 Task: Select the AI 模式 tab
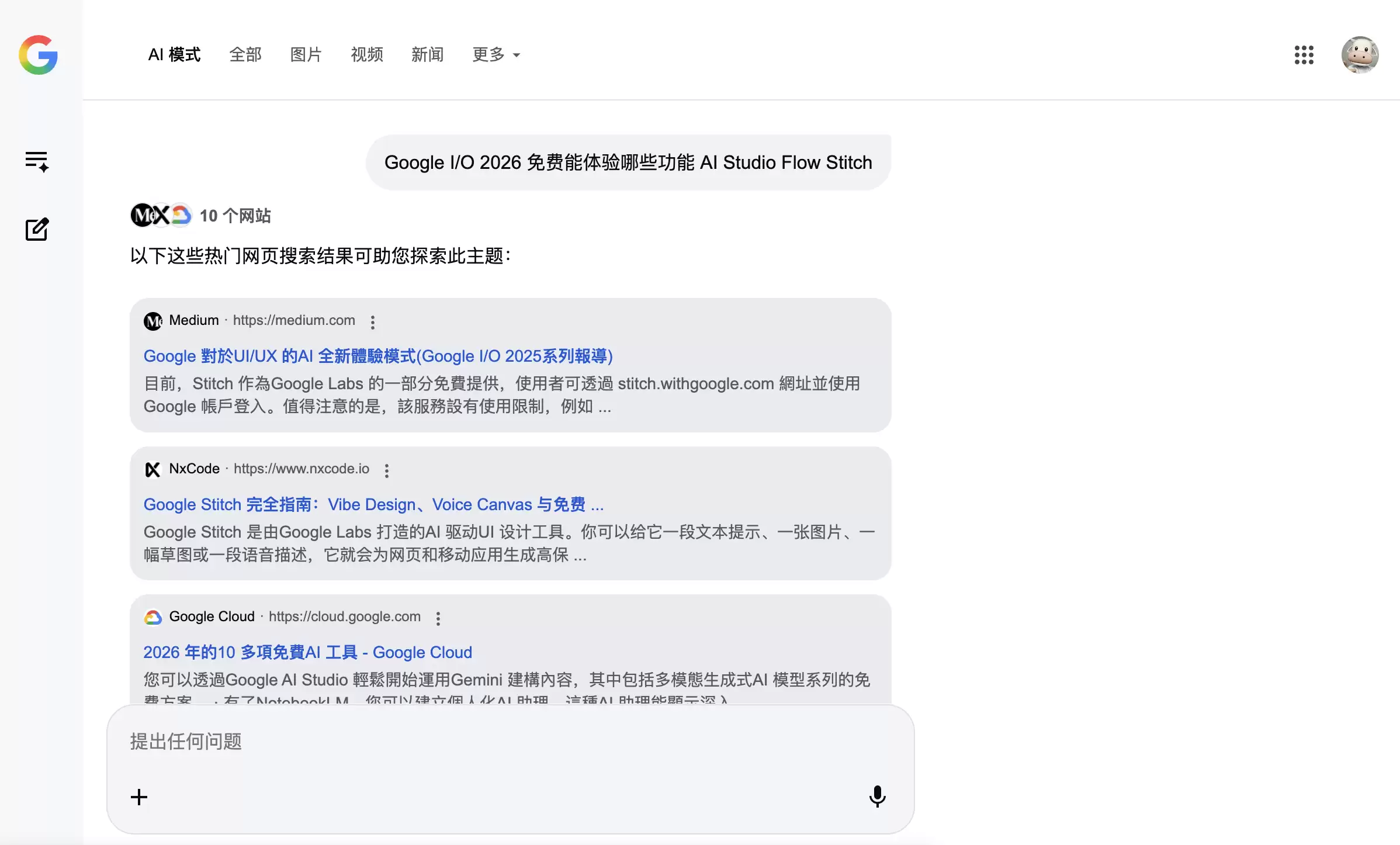pos(174,54)
